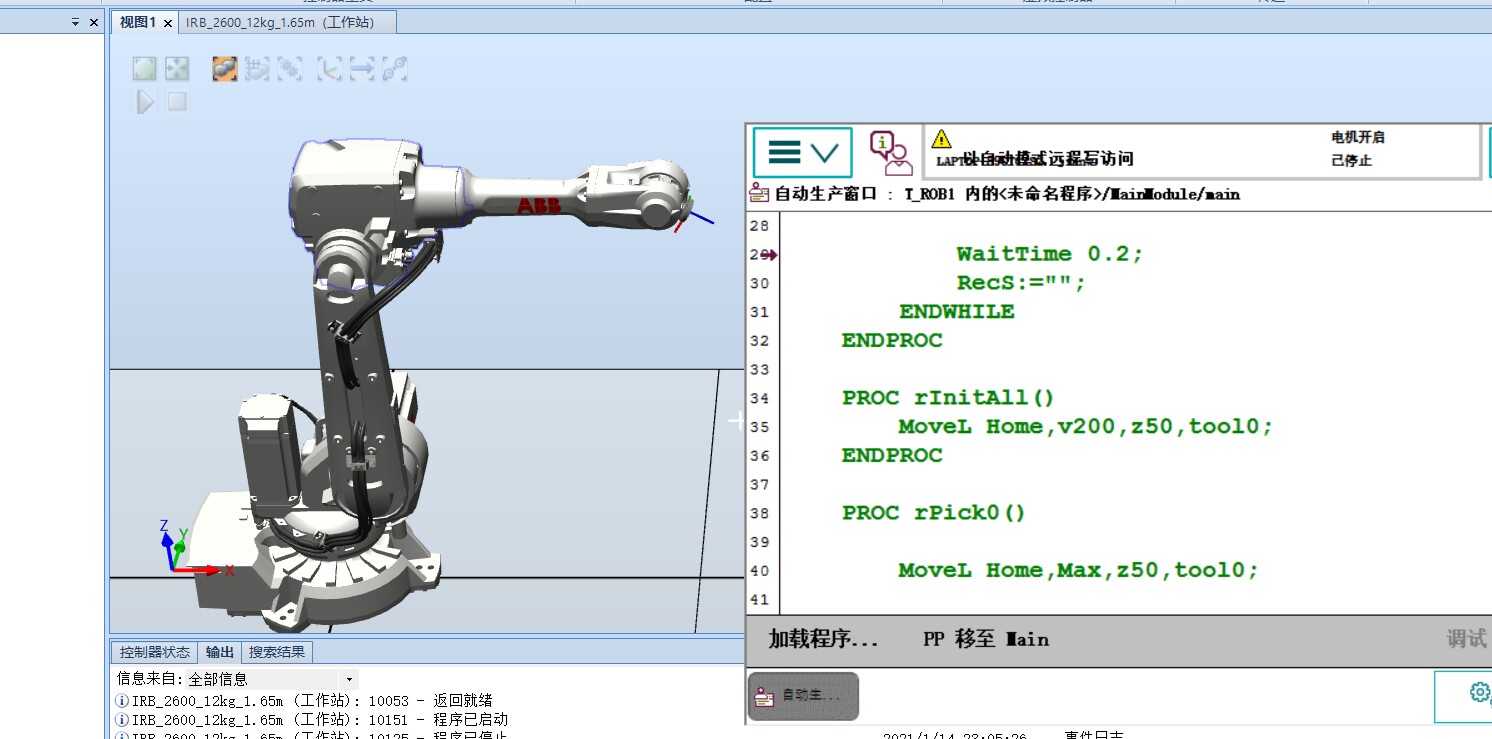The image size is (1492, 739).
Task: Click MoveL Home,Max,z50,tool0; line
Action: 1078,570
